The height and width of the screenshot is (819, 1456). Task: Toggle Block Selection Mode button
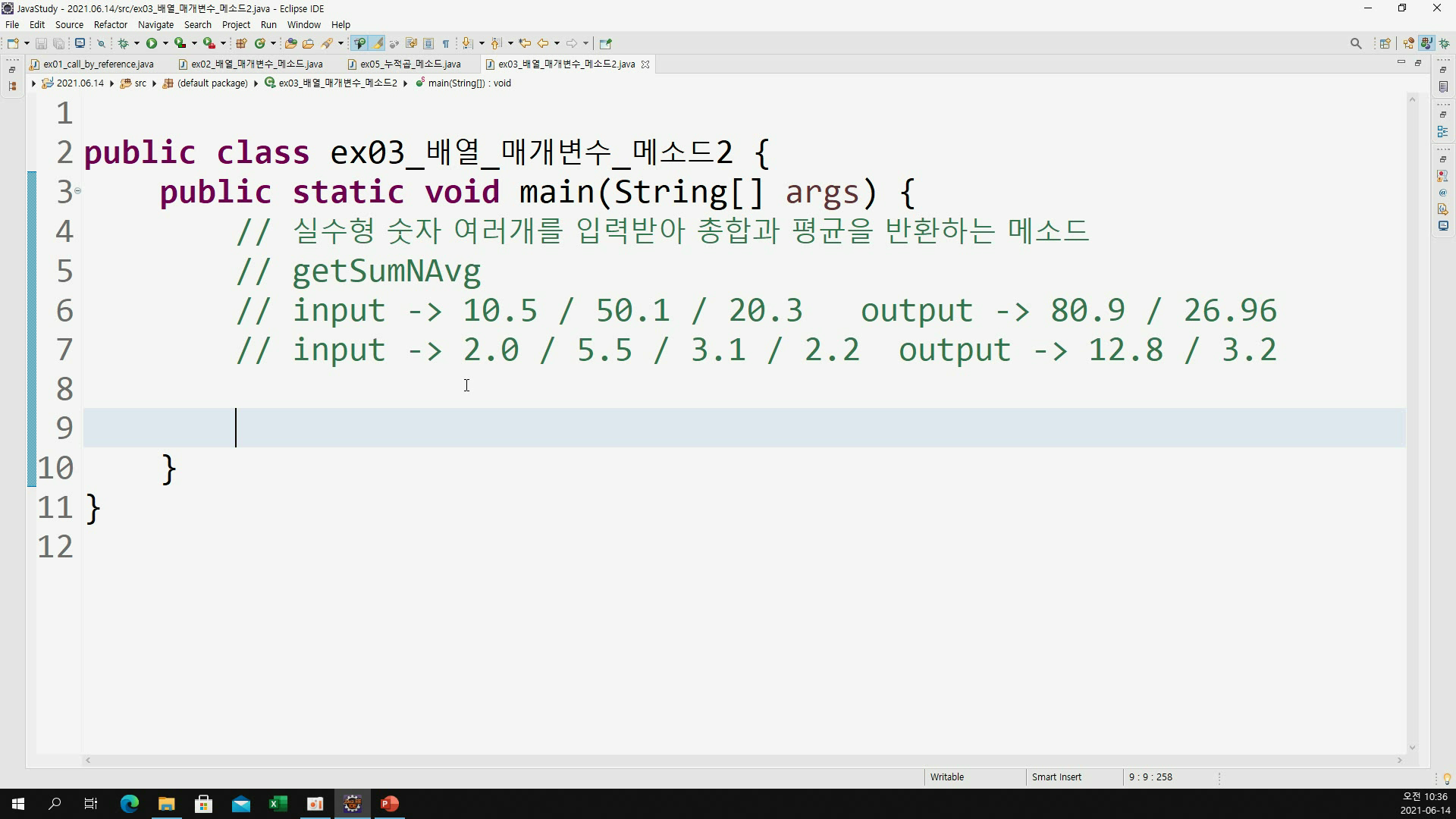[x=428, y=43]
